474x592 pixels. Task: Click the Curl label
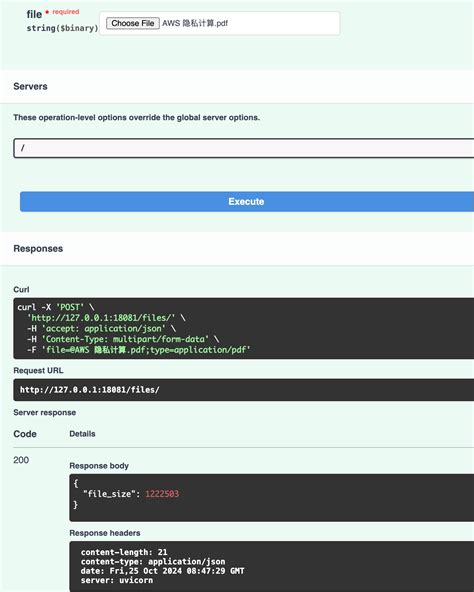(x=21, y=289)
